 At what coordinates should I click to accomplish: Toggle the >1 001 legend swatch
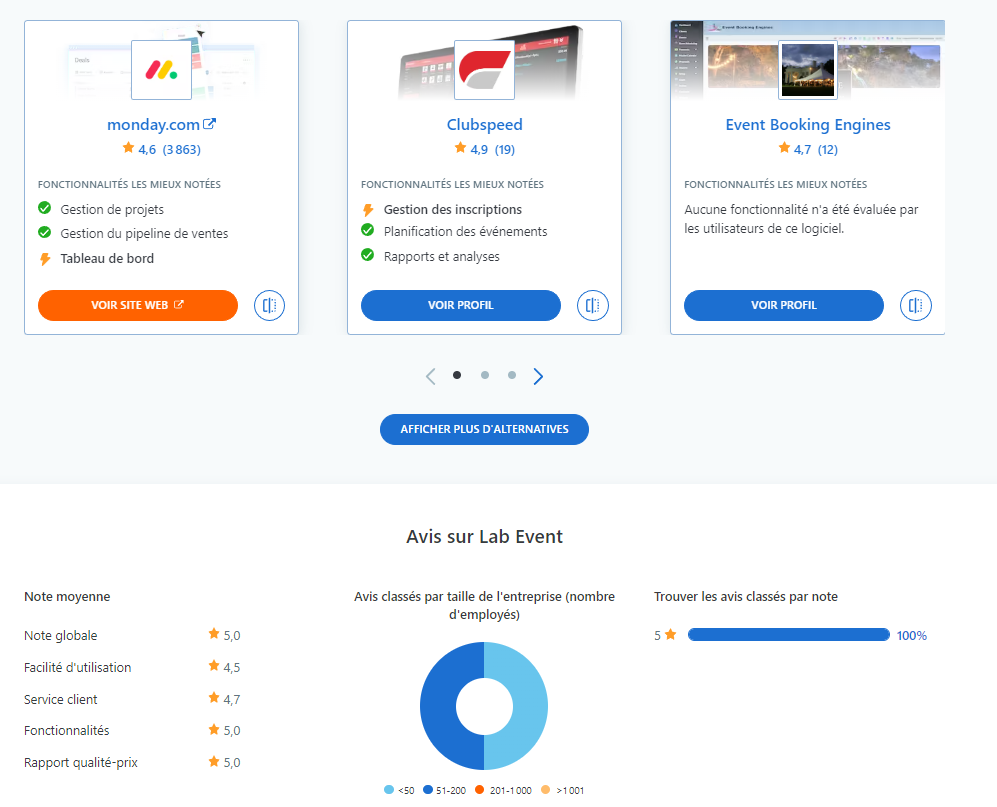click(545, 790)
